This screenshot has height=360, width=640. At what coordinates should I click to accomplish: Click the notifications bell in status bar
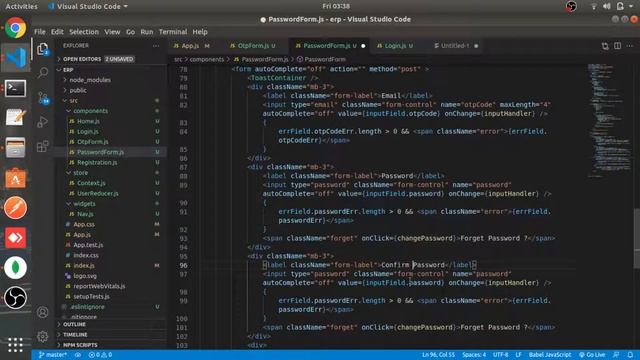[630, 355]
